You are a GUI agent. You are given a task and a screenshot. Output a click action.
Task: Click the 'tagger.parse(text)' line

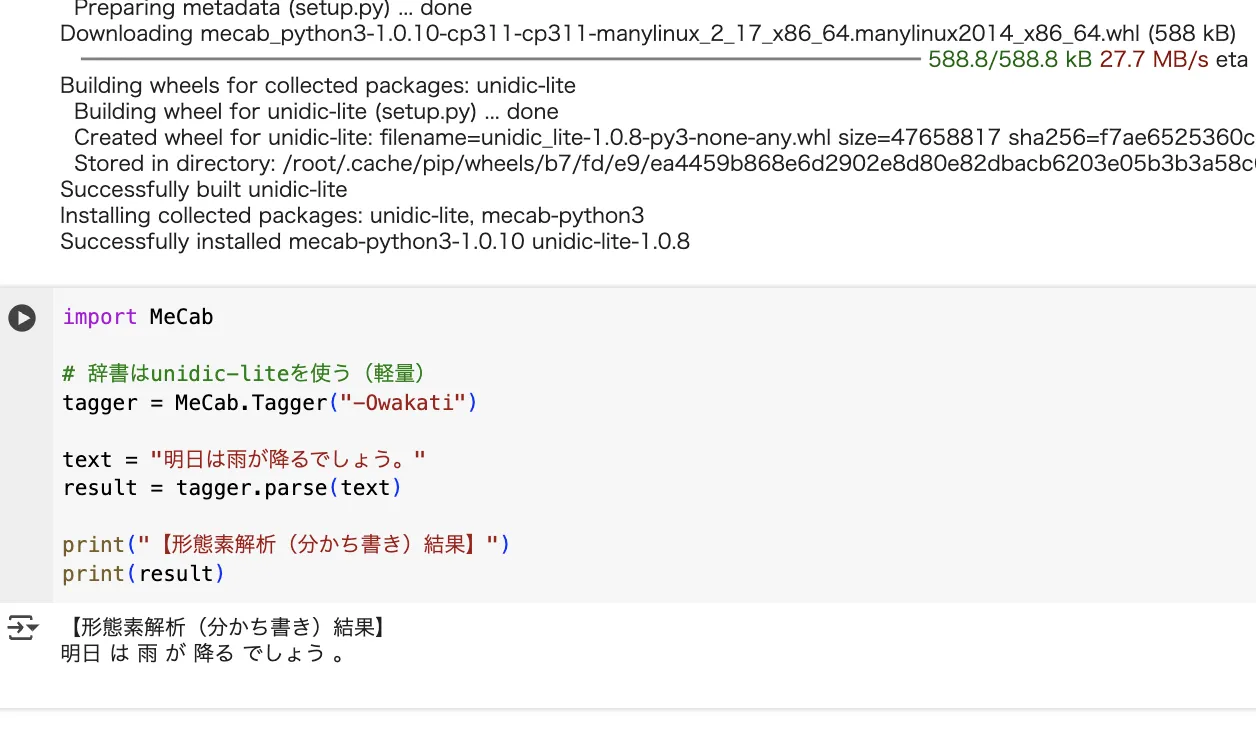(232, 488)
